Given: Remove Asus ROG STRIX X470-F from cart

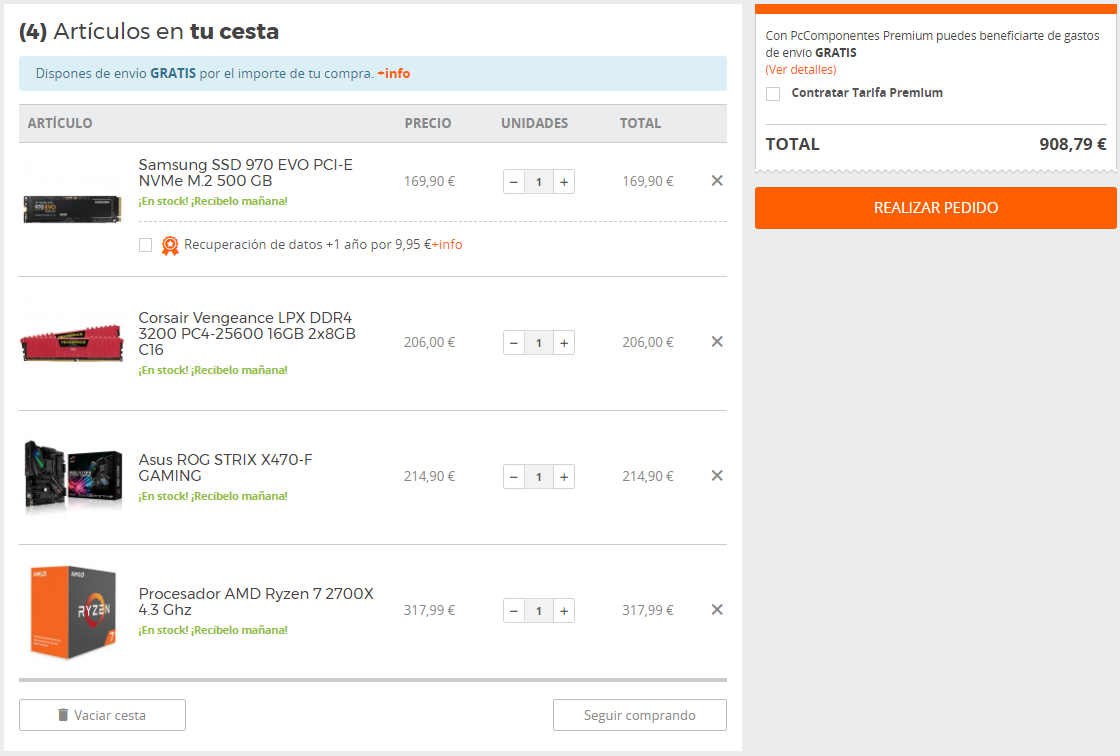Looking at the screenshot, I should click(x=717, y=476).
